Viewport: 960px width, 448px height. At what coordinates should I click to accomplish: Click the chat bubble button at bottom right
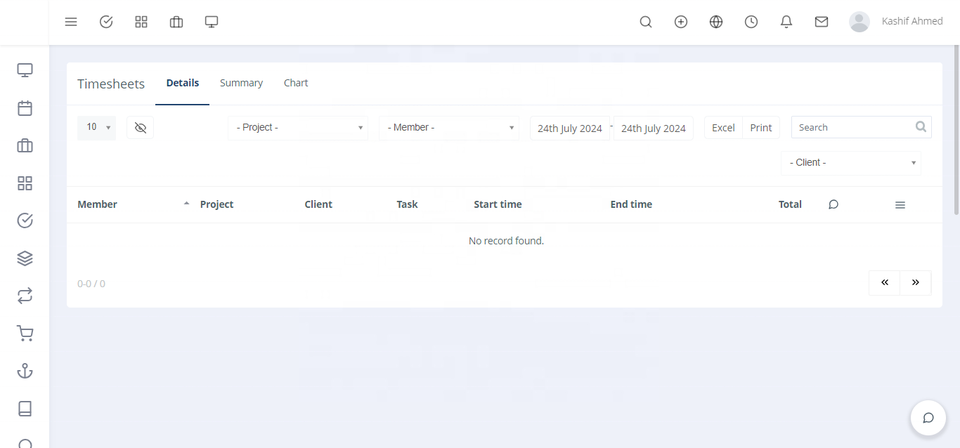tap(928, 417)
